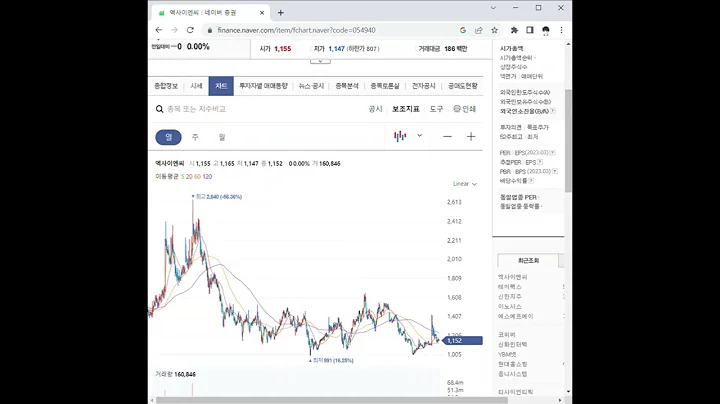
Task: Open the 보조지표 indicators menu
Action: tap(405, 109)
